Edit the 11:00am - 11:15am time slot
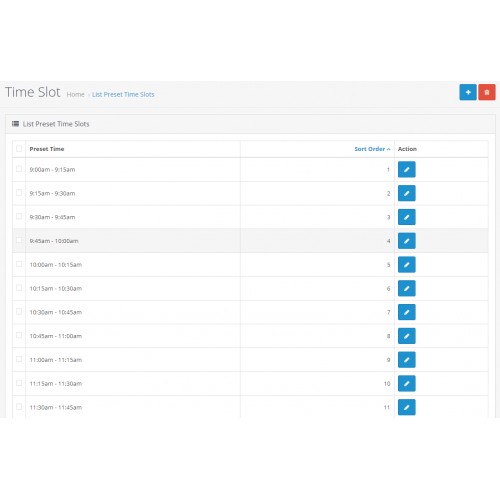The height and width of the screenshot is (500, 500). pos(407,360)
